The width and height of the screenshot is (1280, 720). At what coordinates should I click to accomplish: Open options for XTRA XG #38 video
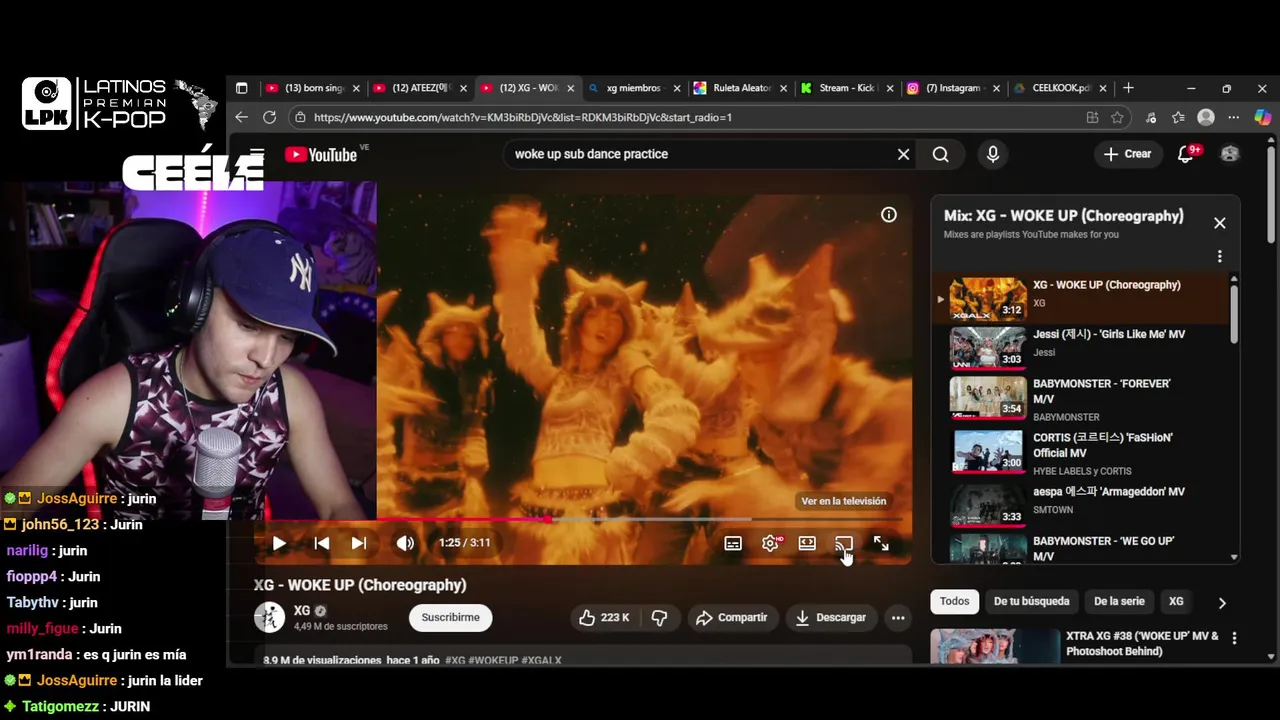(x=1235, y=638)
